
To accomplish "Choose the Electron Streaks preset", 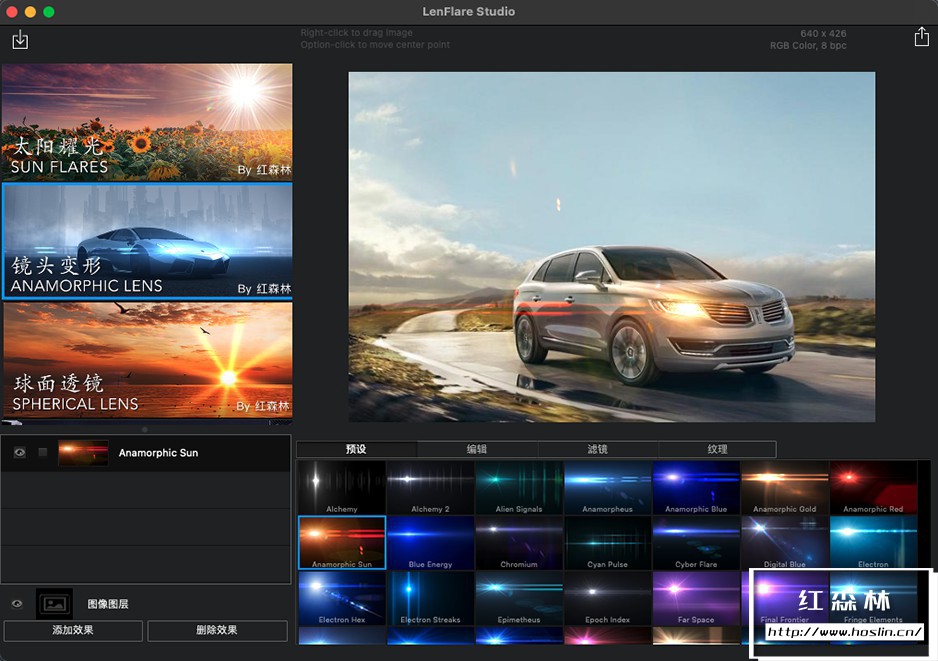I will point(430,598).
